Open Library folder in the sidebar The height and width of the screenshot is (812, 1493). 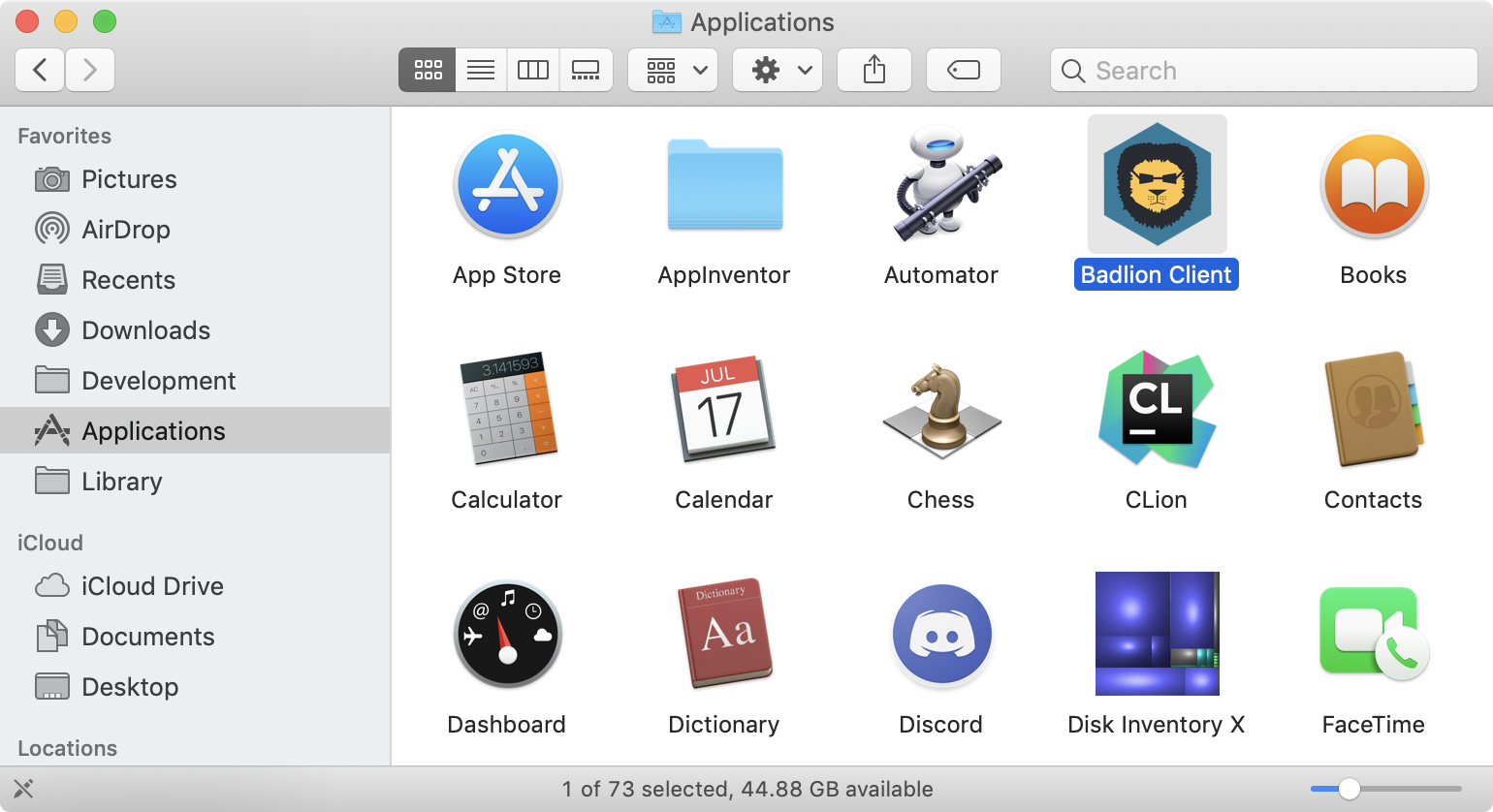tap(195, 482)
